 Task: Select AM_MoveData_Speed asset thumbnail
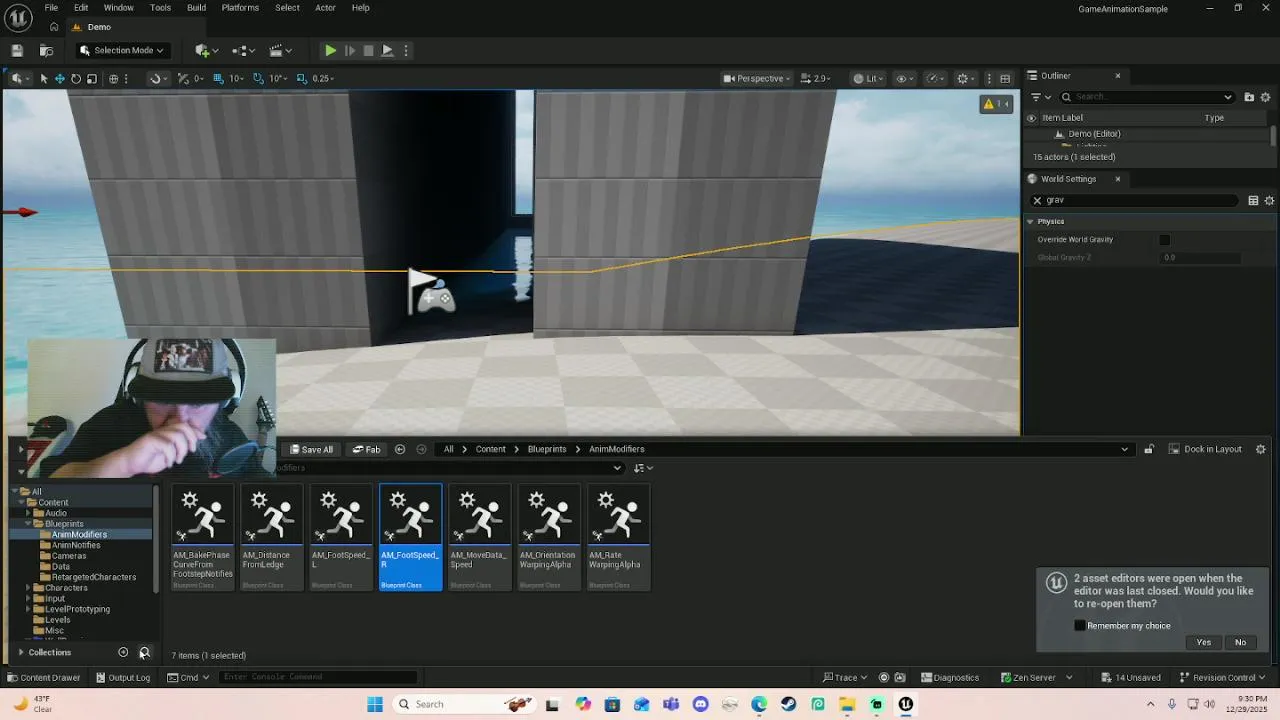tap(480, 537)
